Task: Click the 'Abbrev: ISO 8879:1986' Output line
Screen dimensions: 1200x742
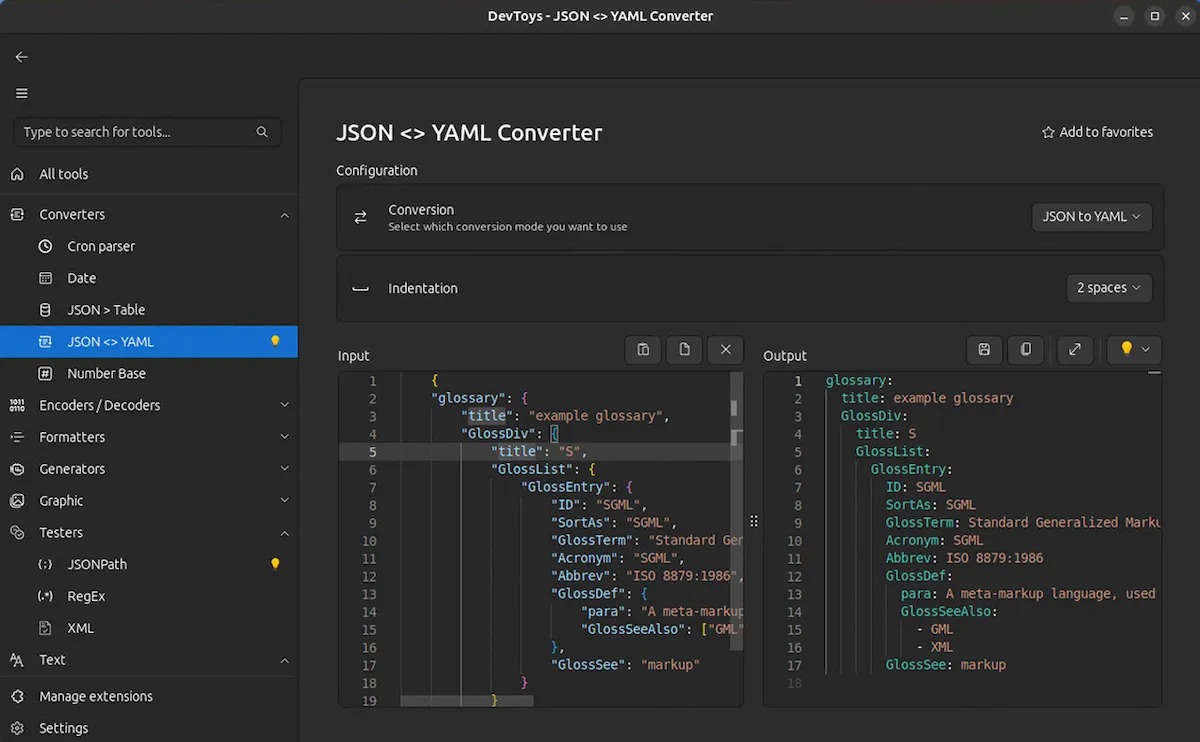Action: 964,558
